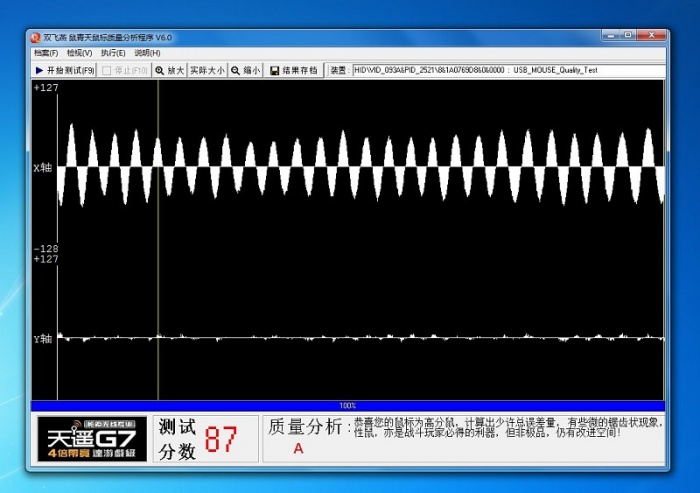Close the mouse quality analyzer window

(651, 35)
